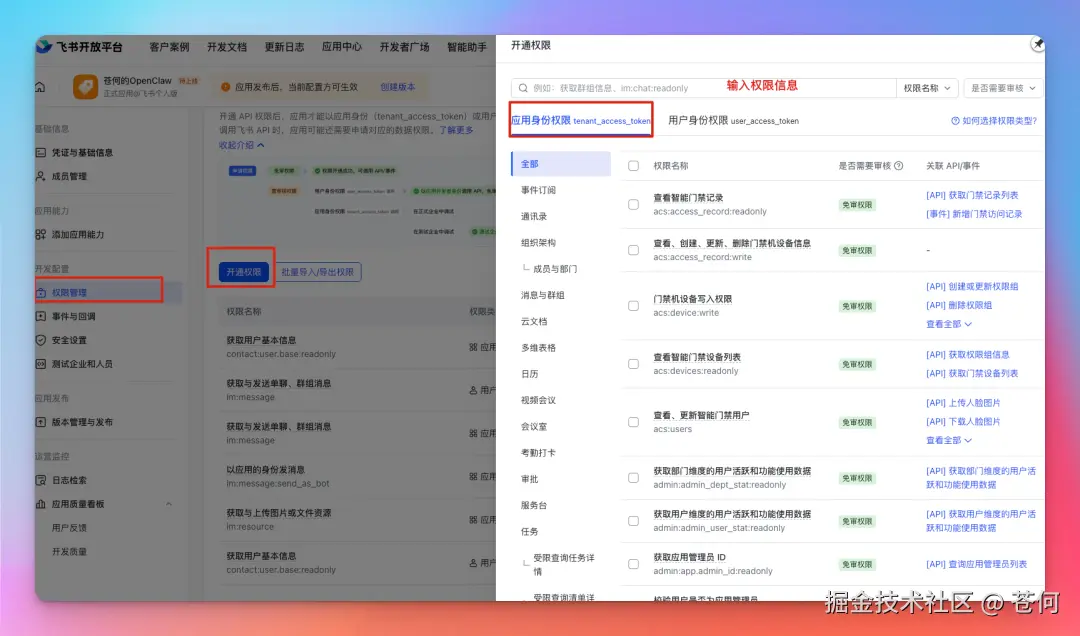
Task: Select the acs:users permission checkbox
Action: coord(633,421)
